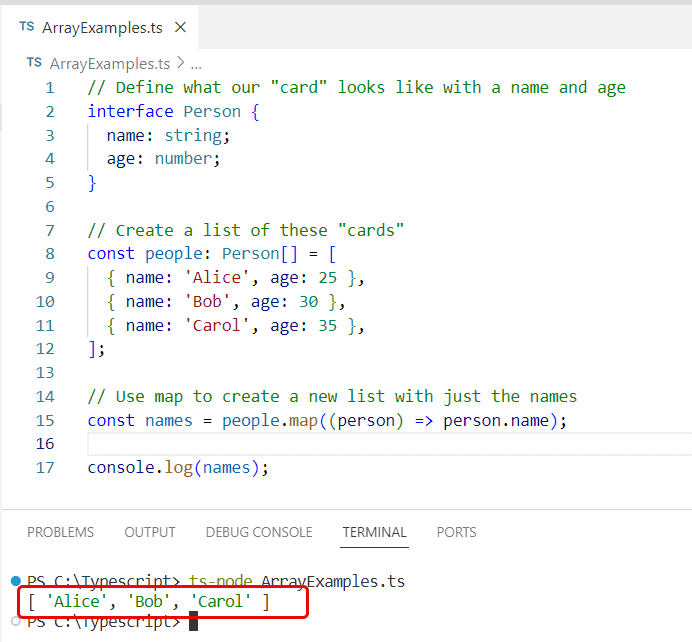
Task: Click 'ArrayExamples.ts' in the terminal command
Action: pyautogui.click(x=333, y=582)
